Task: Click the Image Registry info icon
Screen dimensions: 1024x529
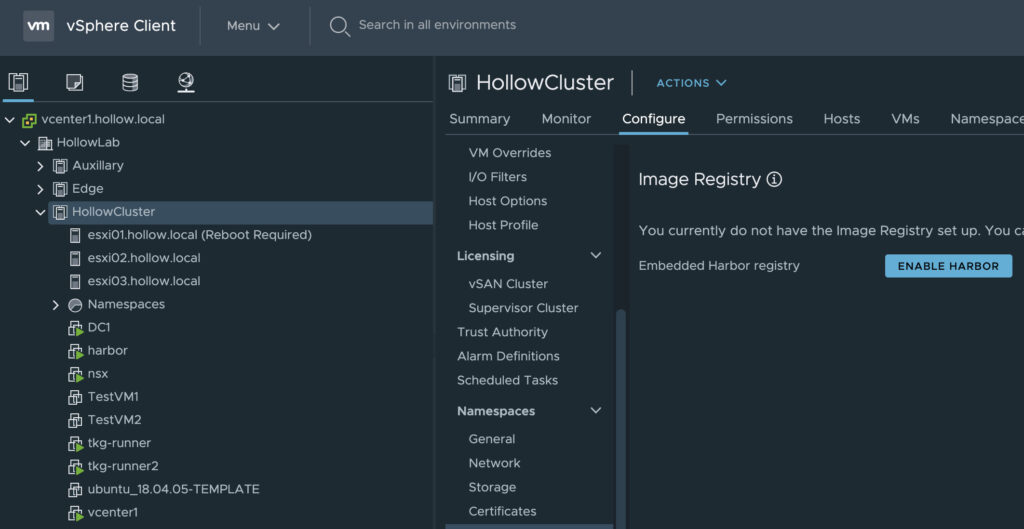Action: point(774,180)
